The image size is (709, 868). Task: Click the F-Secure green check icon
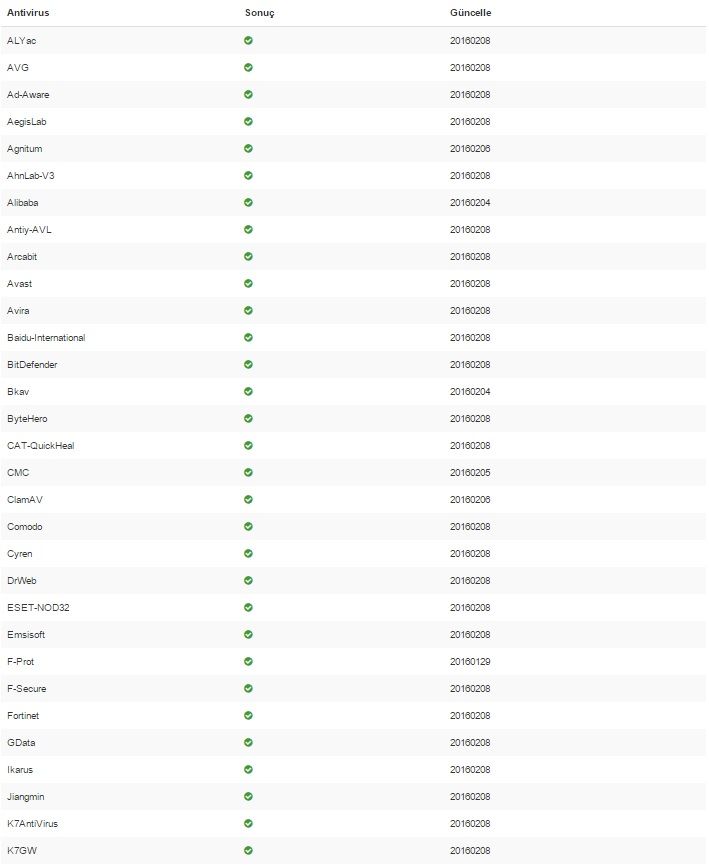(249, 688)
